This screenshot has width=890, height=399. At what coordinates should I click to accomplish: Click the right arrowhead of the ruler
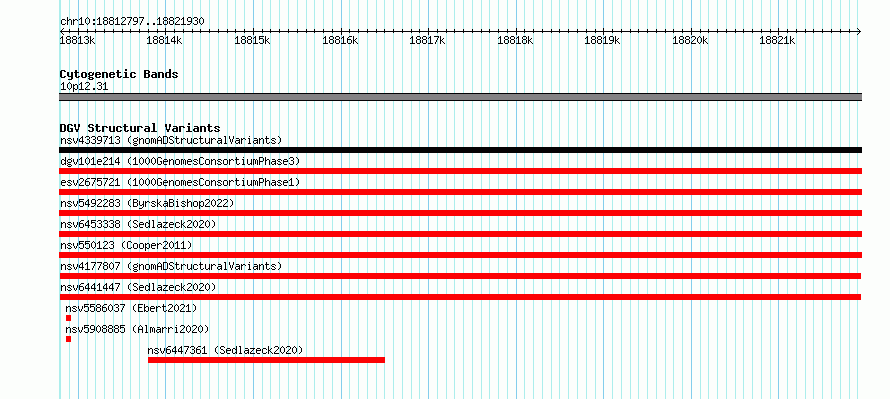point(859,31)
